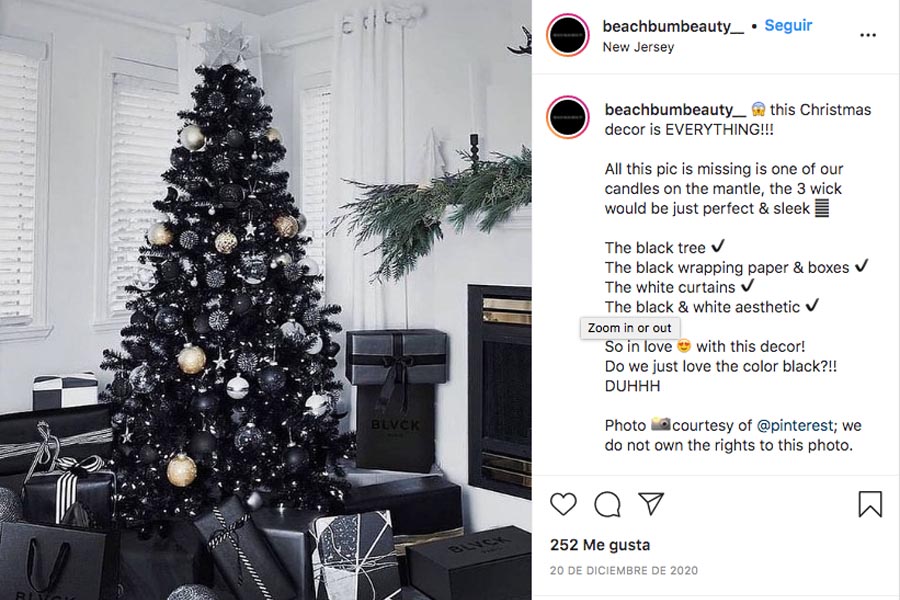View who liked via 252 Me gusta
Screen dimensions: 900x600
pyautogui.click(x=600, y=545)
